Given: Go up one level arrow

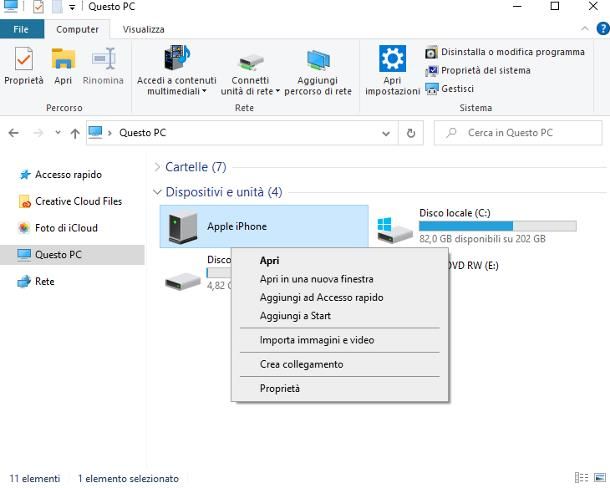Looking at the screenshot, I should (75, 133).
